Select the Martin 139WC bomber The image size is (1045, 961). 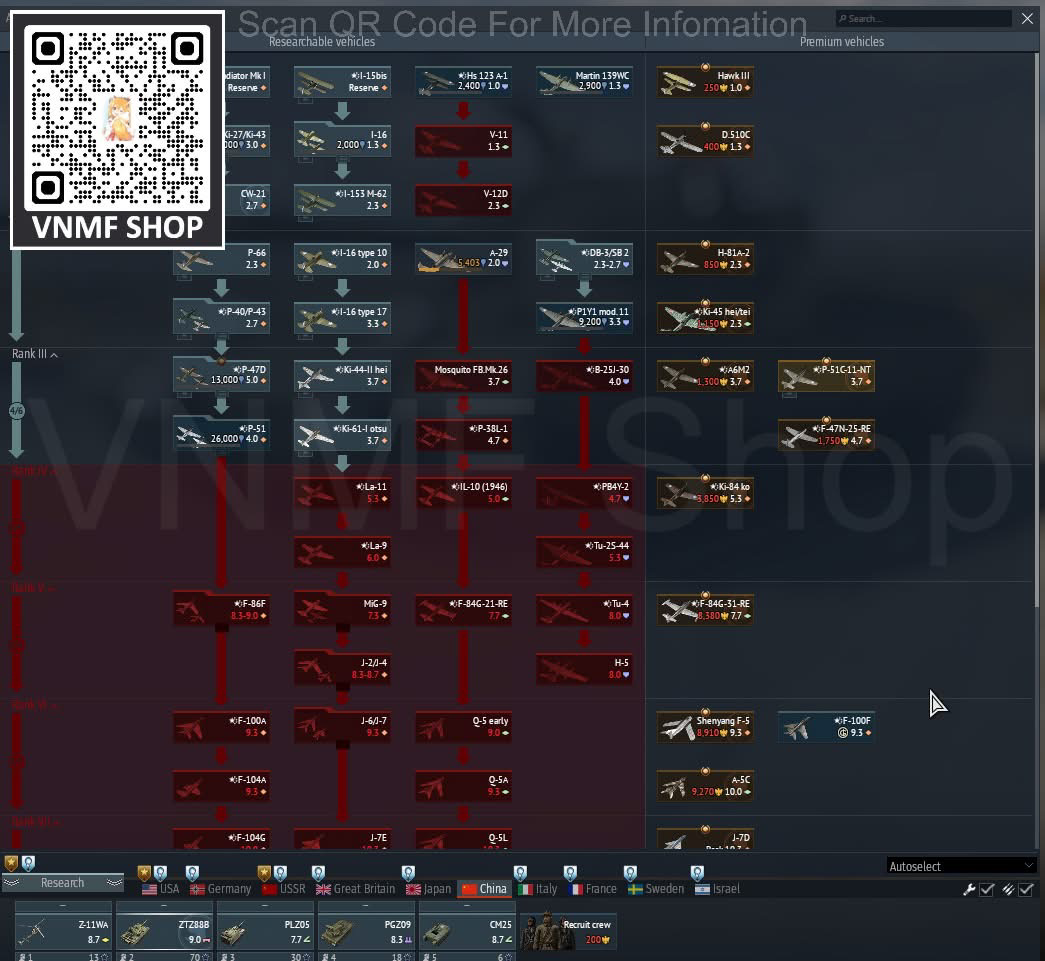click(584, 82)
